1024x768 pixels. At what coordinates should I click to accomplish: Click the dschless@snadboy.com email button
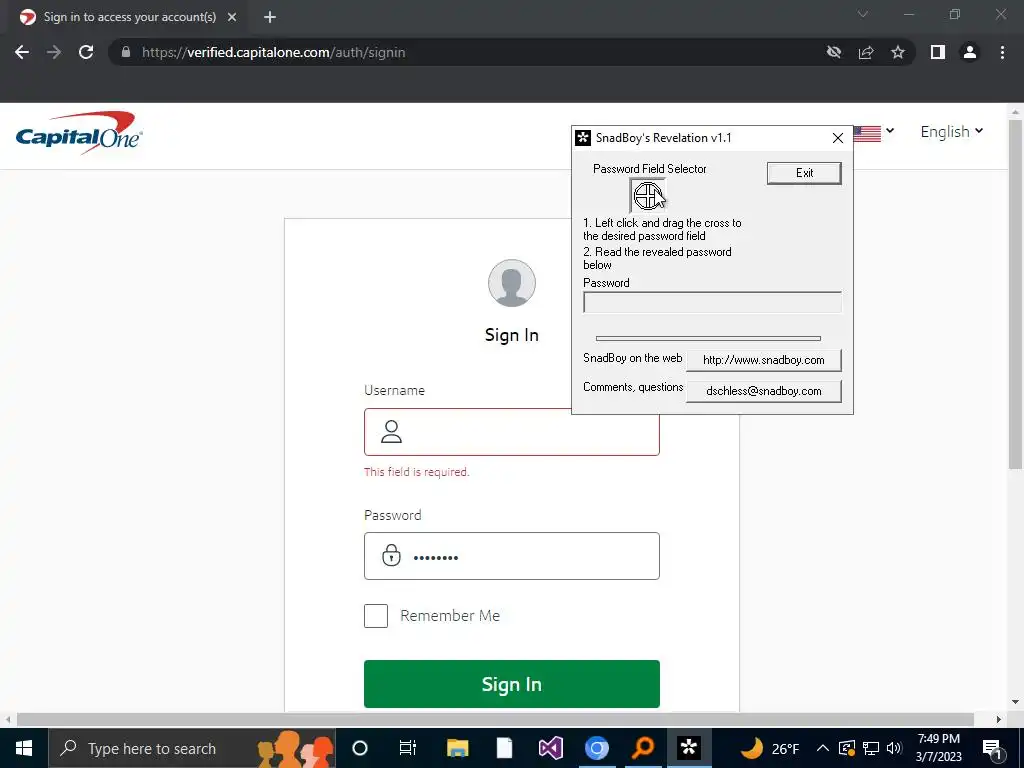(x=763, y=391)
